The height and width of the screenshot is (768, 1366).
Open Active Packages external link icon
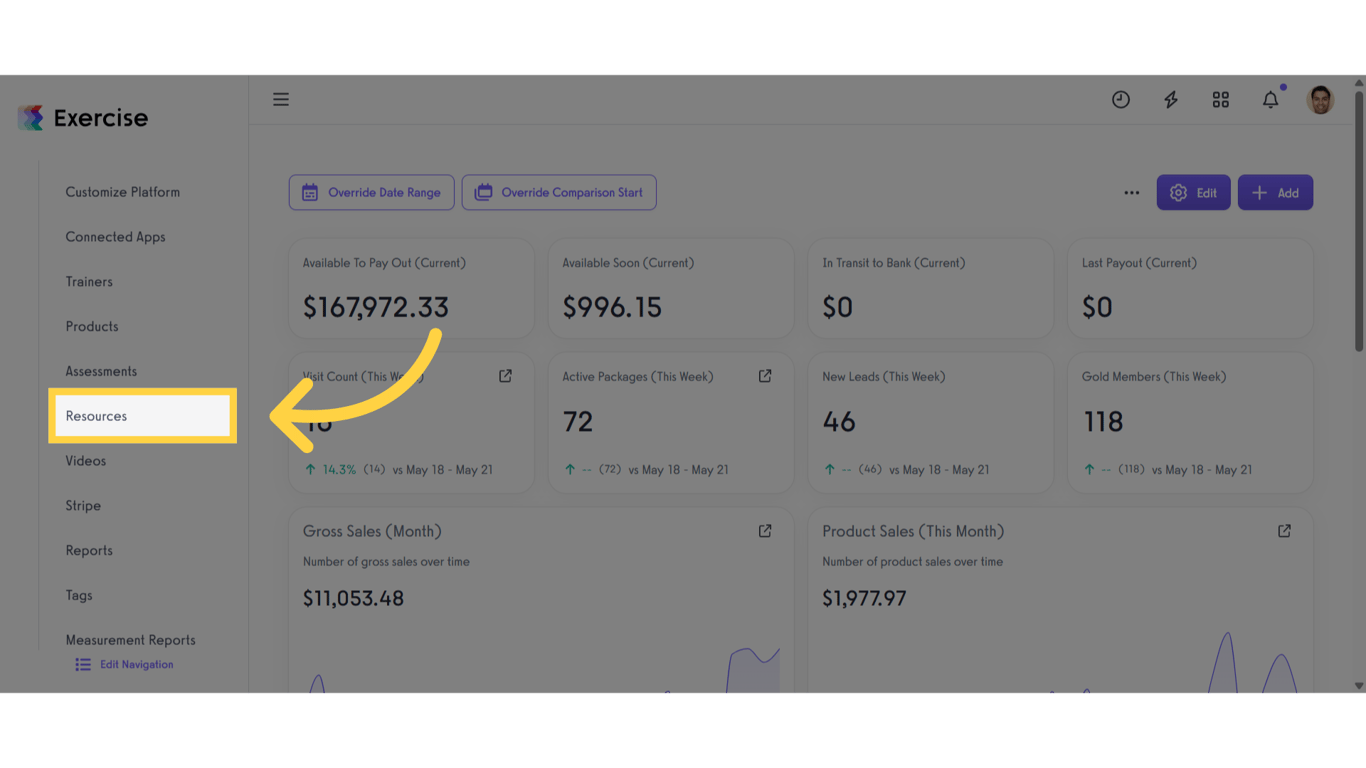(x=765, y=376)
